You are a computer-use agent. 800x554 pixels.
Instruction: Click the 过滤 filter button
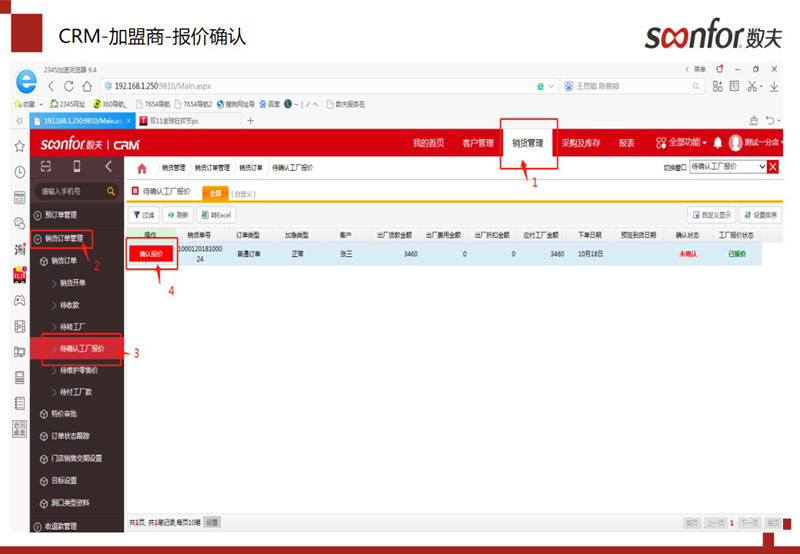click(x=144, y=215)
